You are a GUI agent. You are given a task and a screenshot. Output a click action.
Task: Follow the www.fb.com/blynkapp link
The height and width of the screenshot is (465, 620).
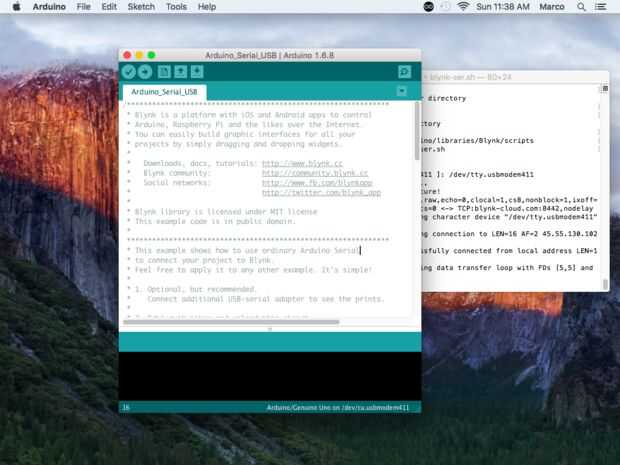tap(317, 183)
